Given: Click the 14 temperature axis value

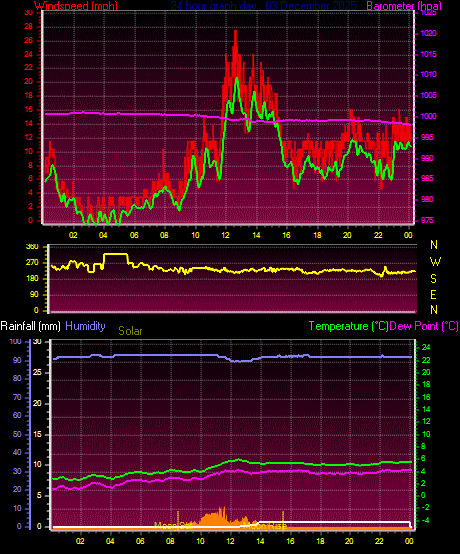Looking at the screenshot, I should (x=426, y=409).
